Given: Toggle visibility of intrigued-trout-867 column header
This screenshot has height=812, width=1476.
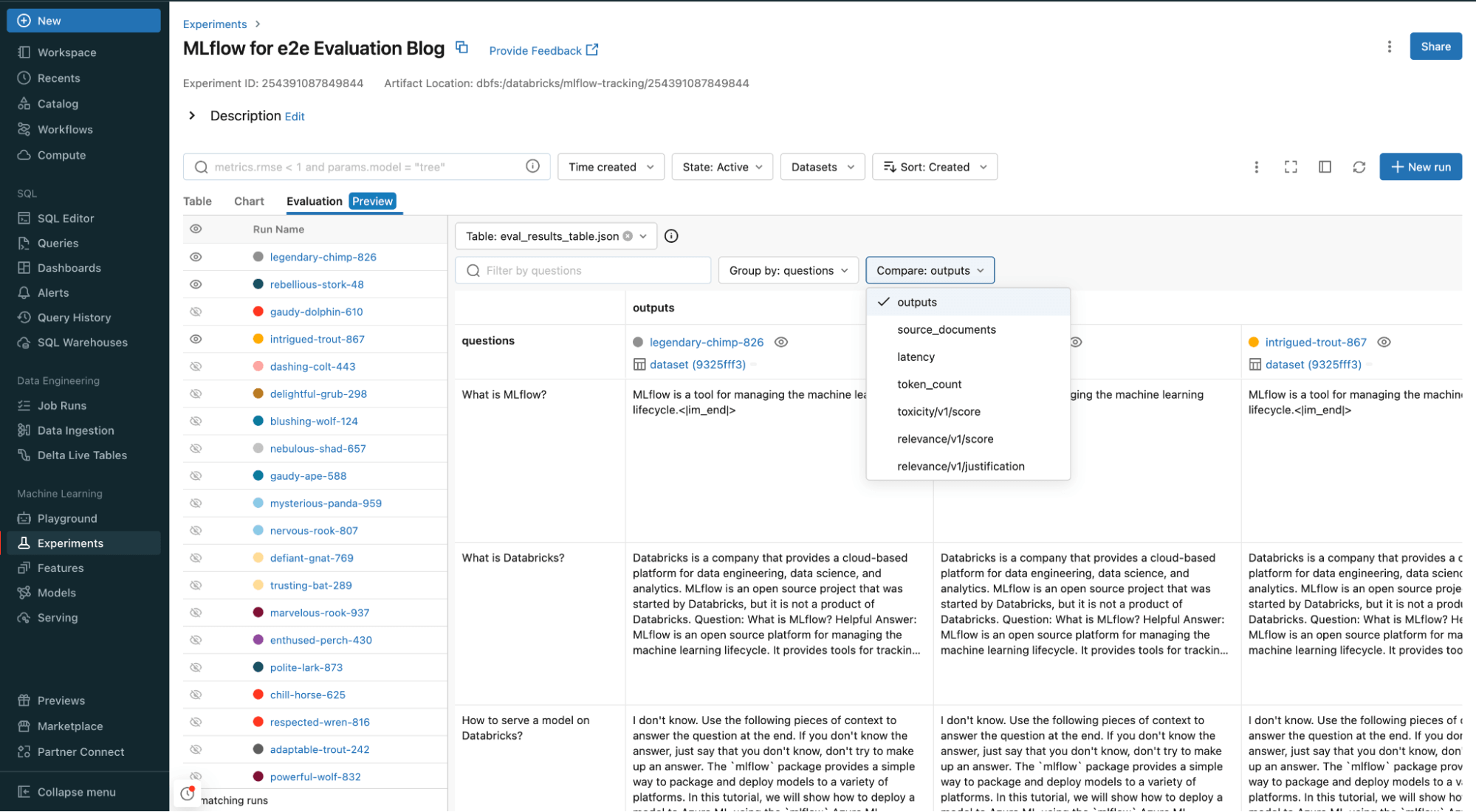Looking at the screenshot, I should (1384, 343).
